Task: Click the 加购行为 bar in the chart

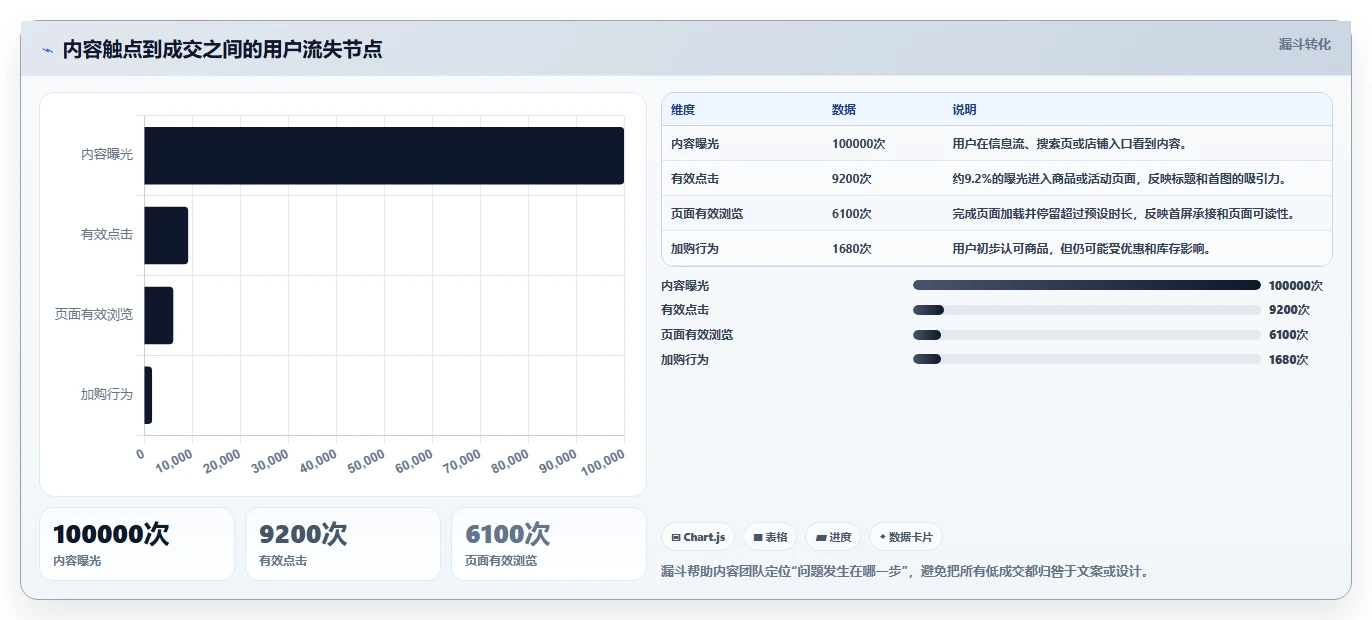Action: 148,395
